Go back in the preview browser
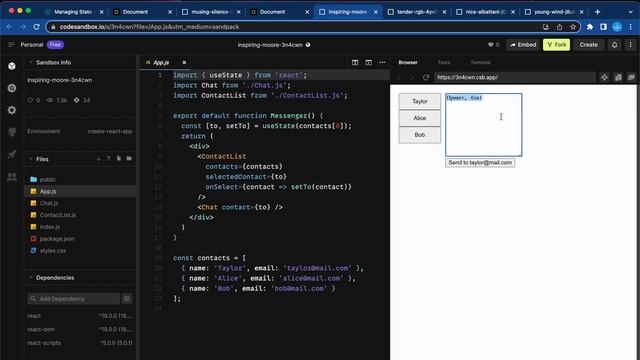Screen dimensions: 640x360 point(399,77)
